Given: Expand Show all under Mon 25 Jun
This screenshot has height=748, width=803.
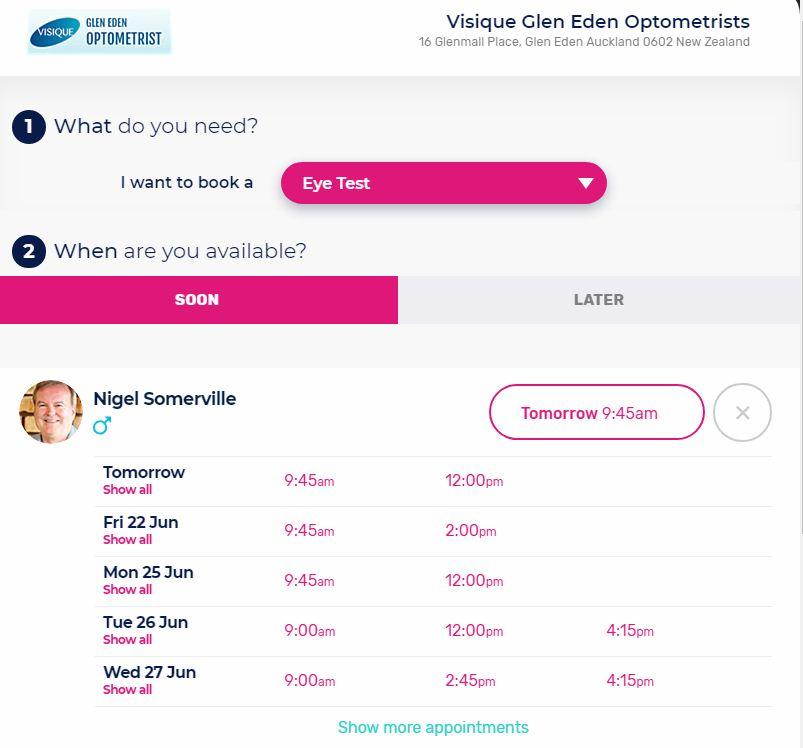Looking at the screenshot, I should point(127,590).
